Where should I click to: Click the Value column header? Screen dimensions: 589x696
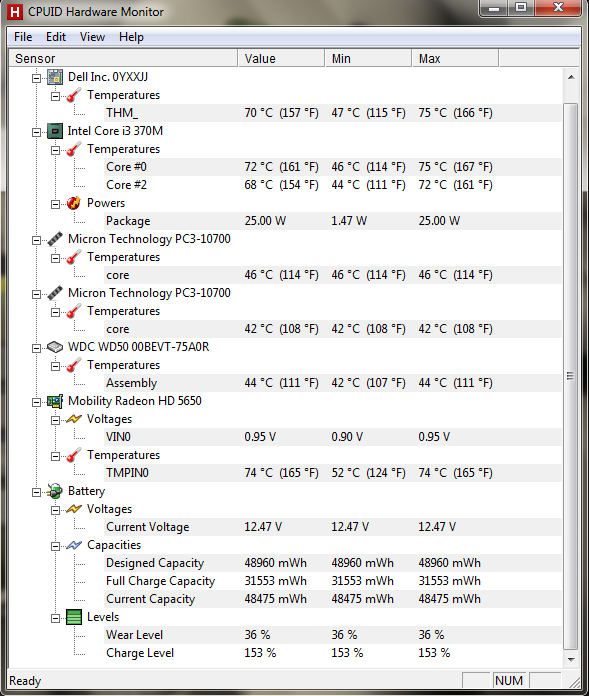[x=281, y=59]
